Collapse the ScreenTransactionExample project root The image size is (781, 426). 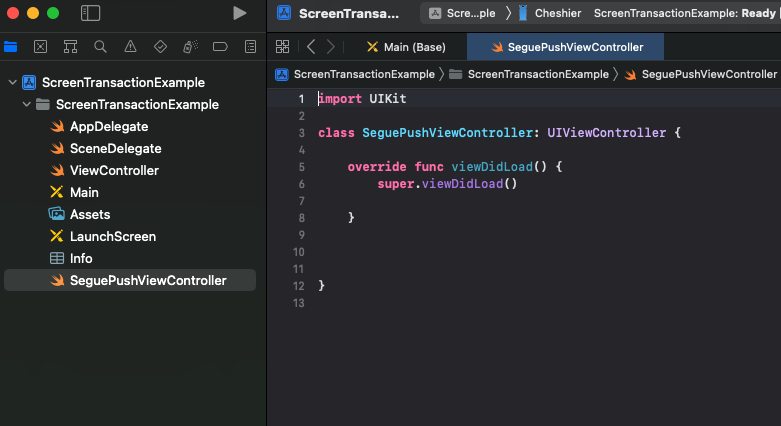click(x=12, y=82)
